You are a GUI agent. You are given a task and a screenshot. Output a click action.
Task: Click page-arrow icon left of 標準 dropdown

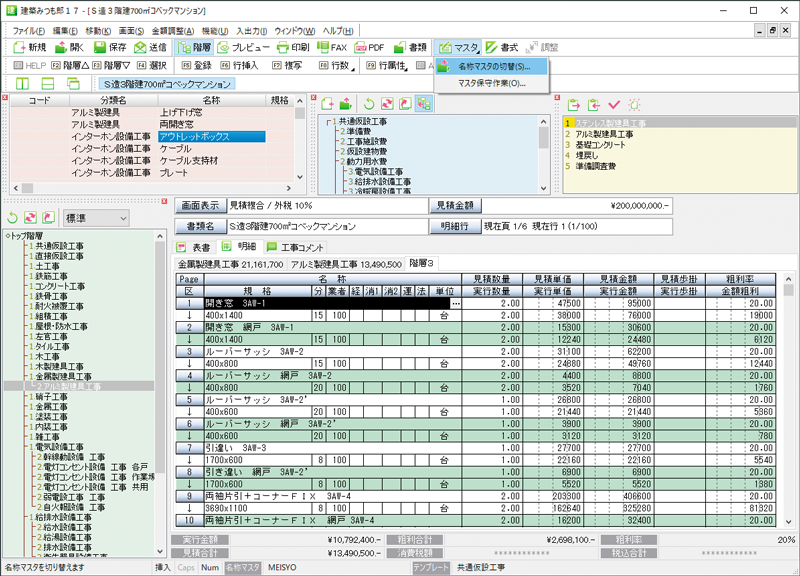48,218
